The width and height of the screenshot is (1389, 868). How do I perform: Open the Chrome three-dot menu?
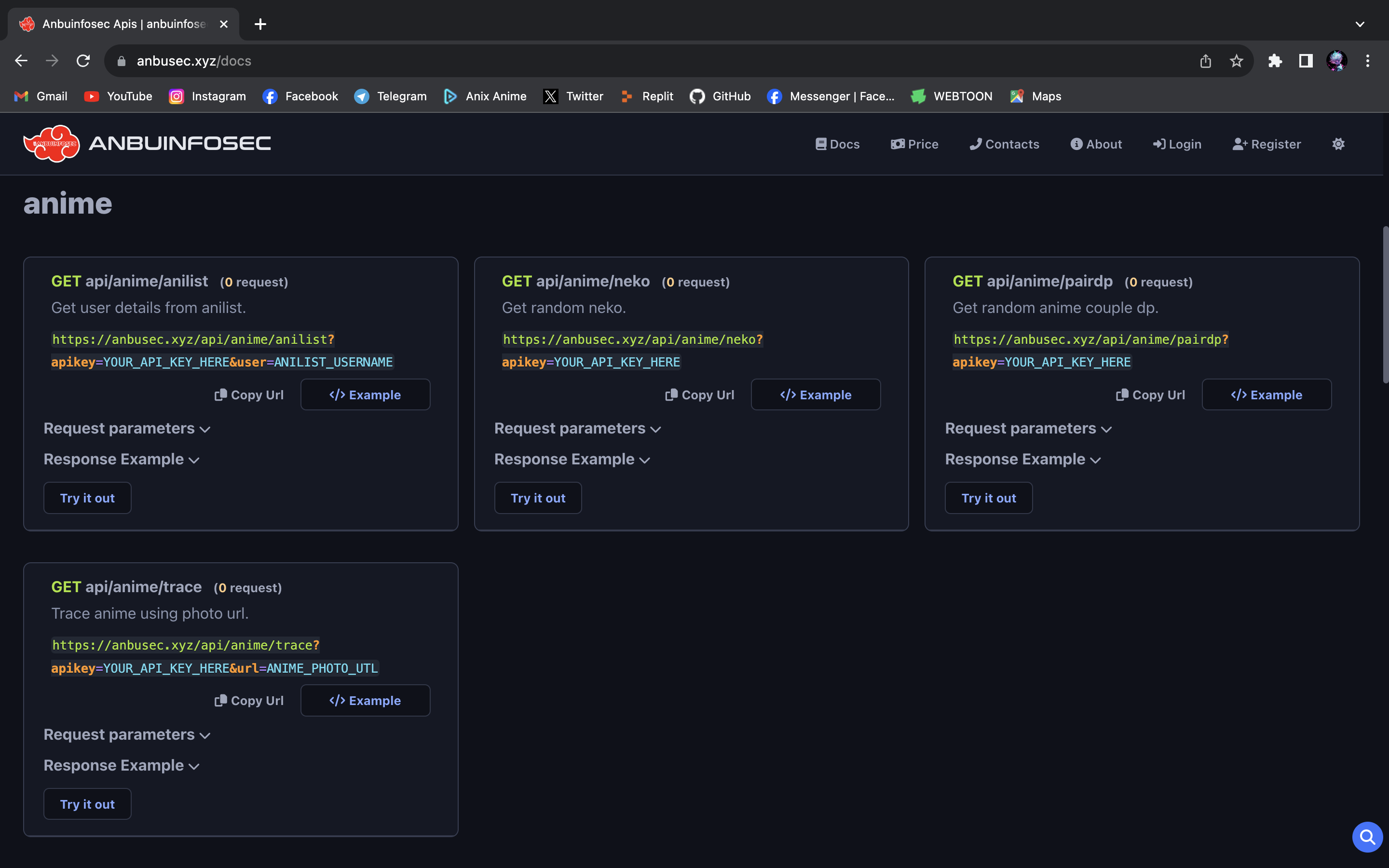(x=1368, y=61)
